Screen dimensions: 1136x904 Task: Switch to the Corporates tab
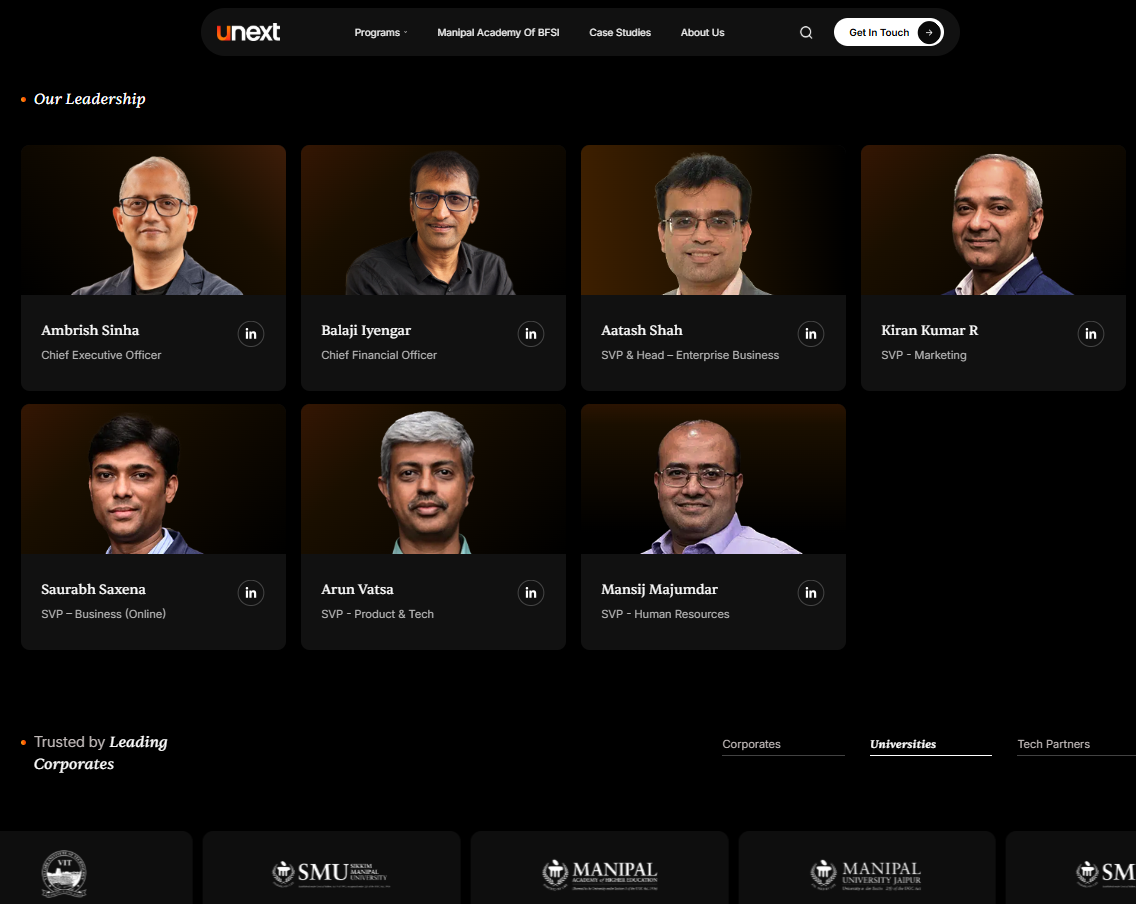[751, 744]
